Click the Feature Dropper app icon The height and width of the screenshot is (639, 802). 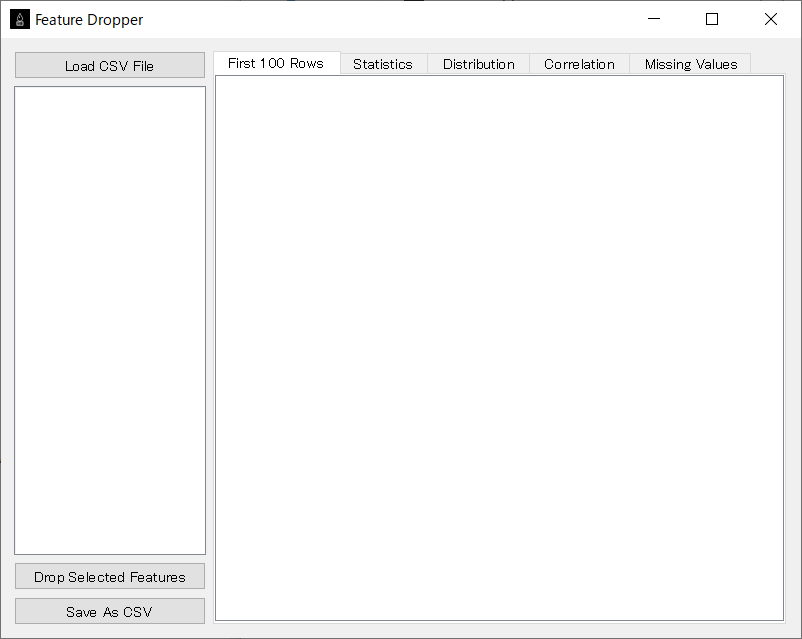click(x=20, y=19)
